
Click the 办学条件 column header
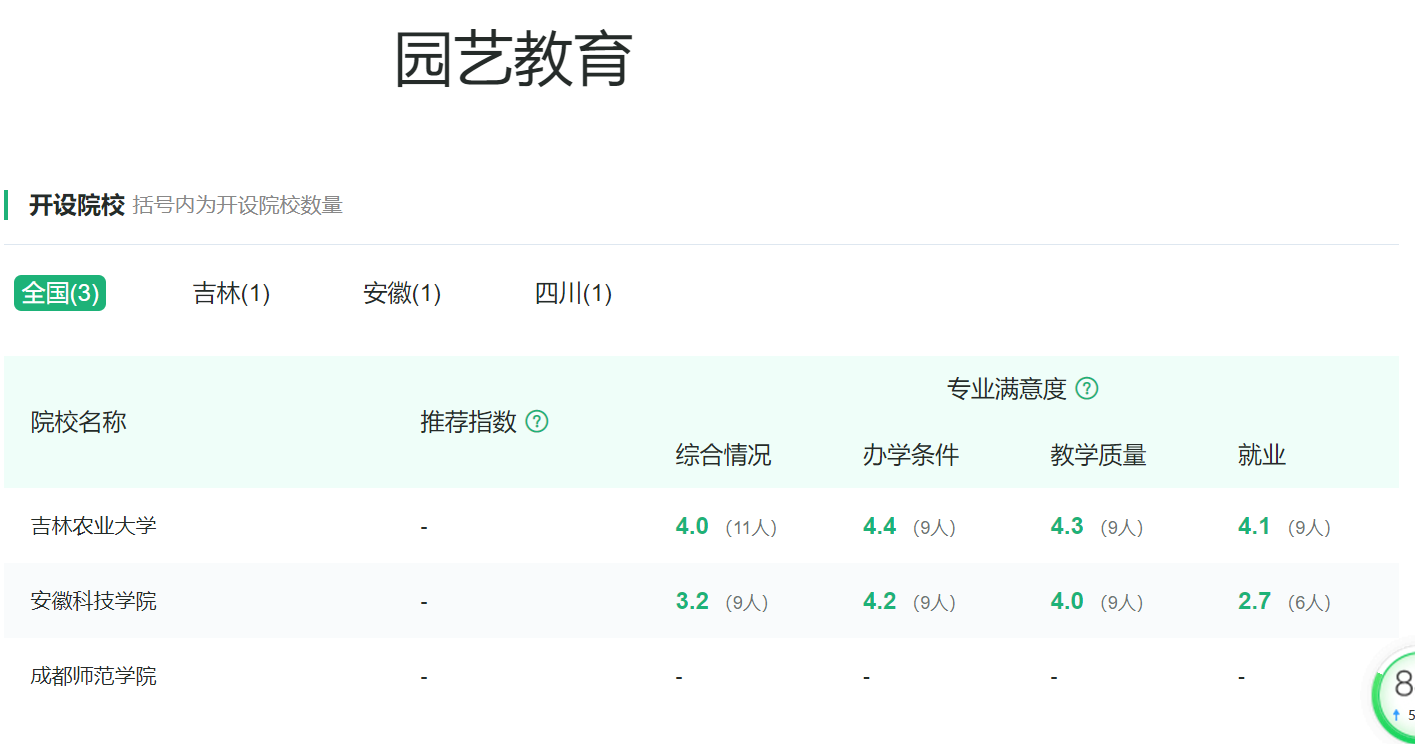click(x=911, y=455)
